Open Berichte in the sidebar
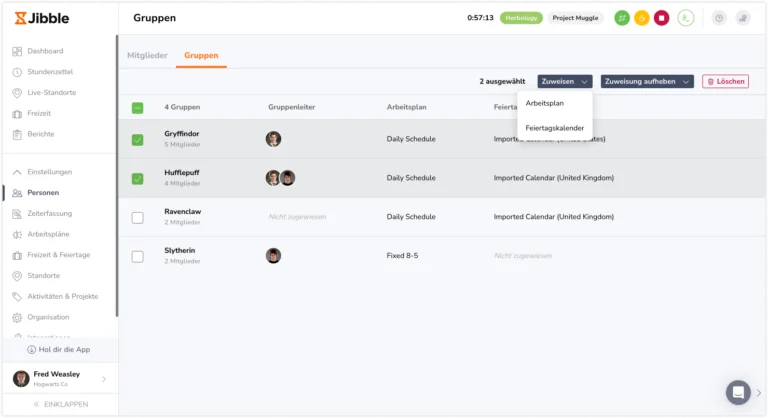This screenshot has height=418, width=768. [41, 134]
